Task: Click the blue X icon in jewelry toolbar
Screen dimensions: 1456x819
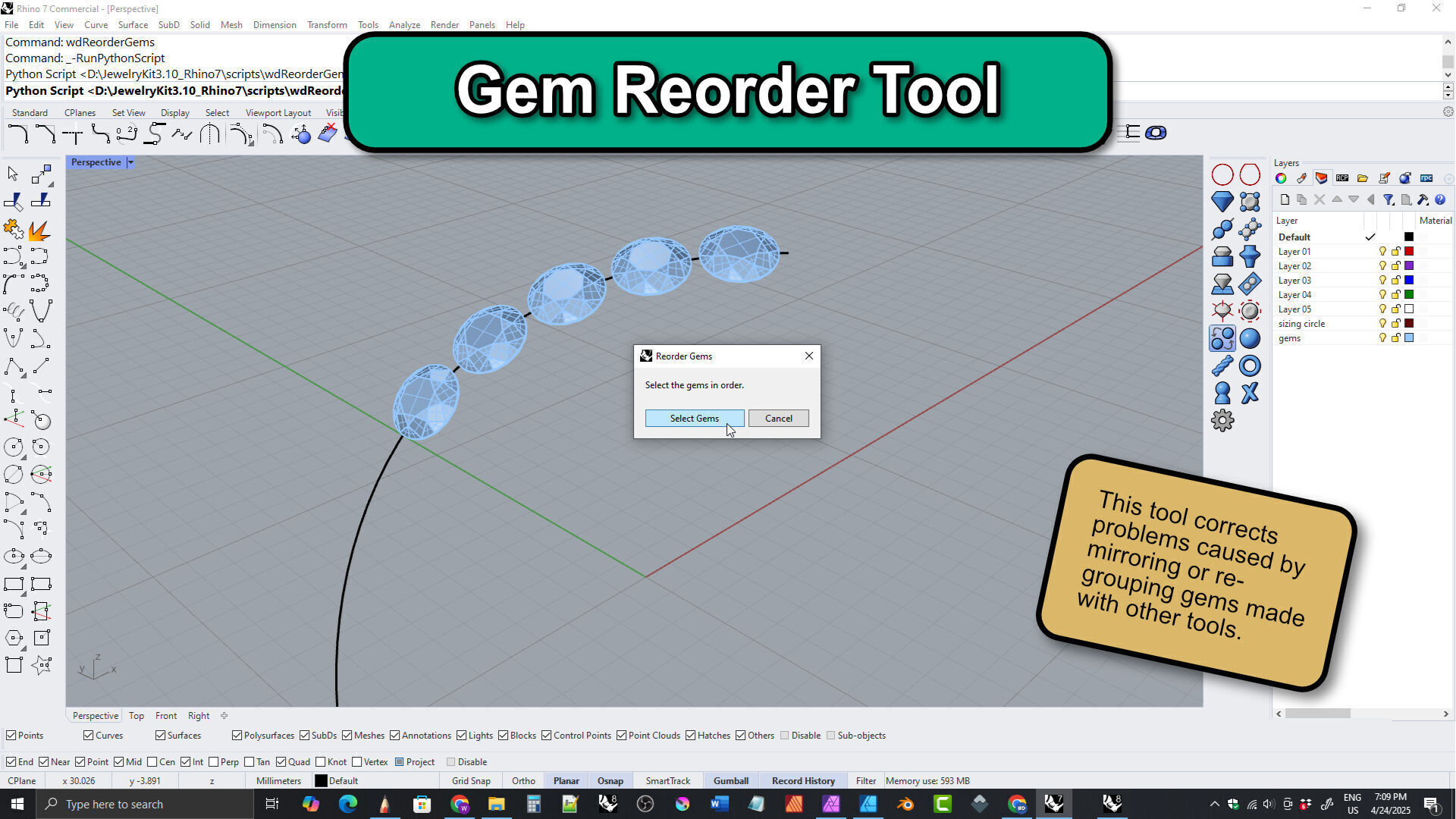Action: point(1250,393)
